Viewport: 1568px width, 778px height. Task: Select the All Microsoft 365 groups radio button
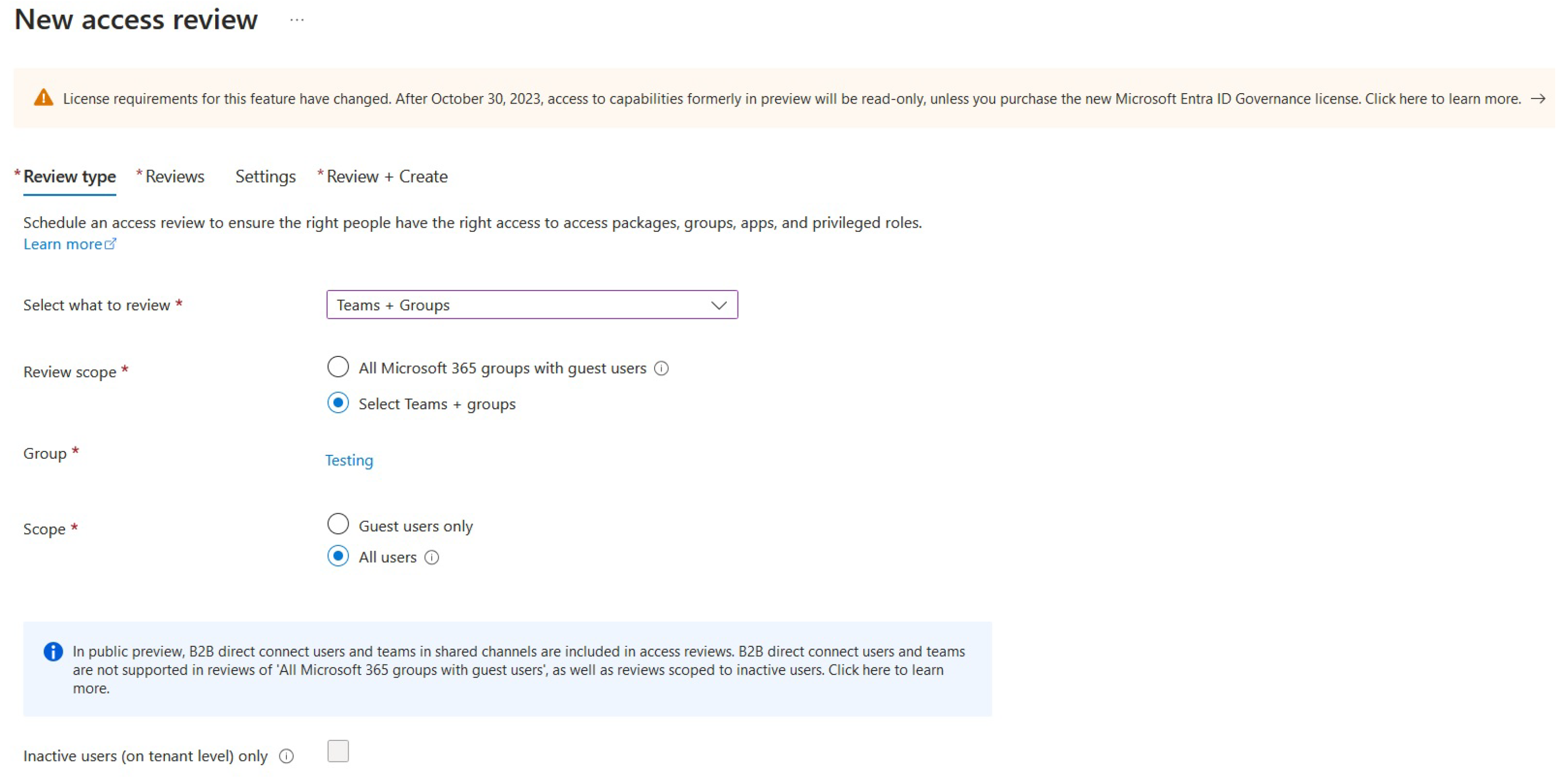[x=338, y=367]
